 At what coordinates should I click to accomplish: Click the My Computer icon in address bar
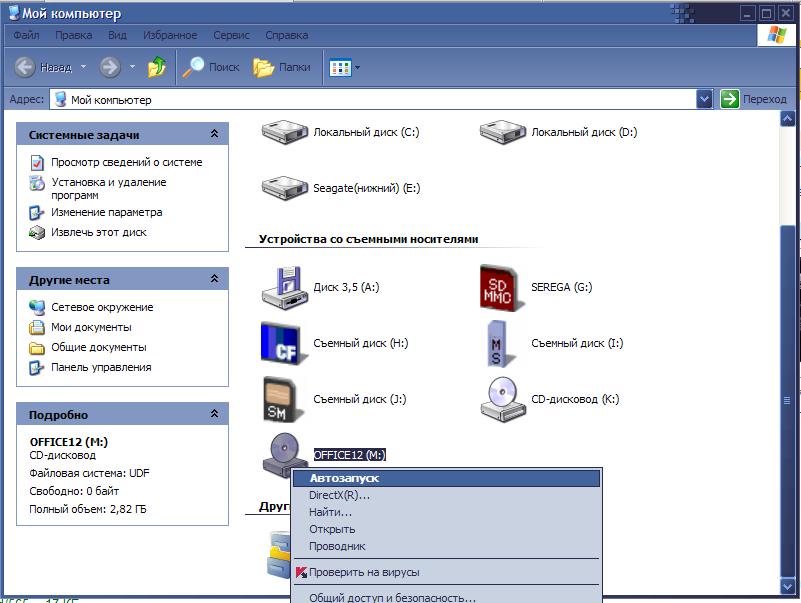(x=60, y=99)
